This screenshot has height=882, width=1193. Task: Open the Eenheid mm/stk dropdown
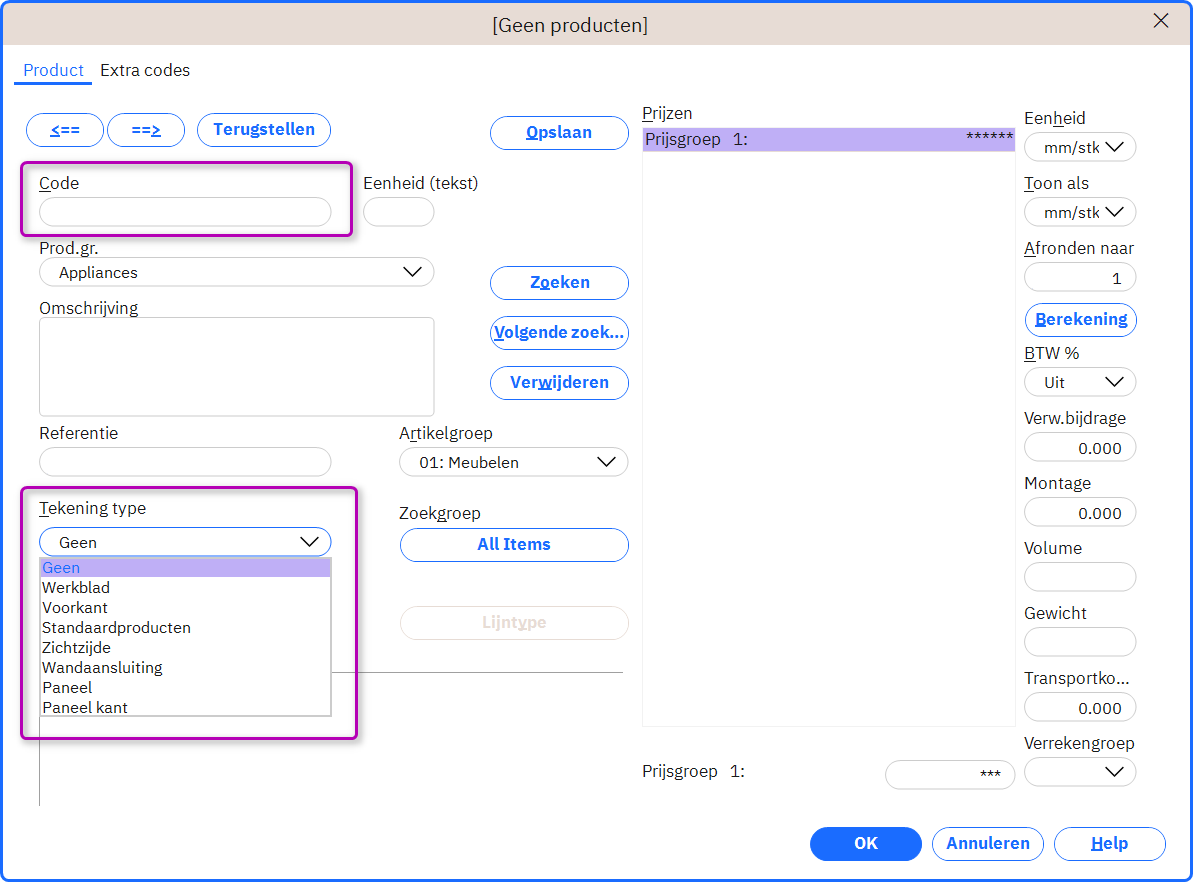pos(1080,147)
